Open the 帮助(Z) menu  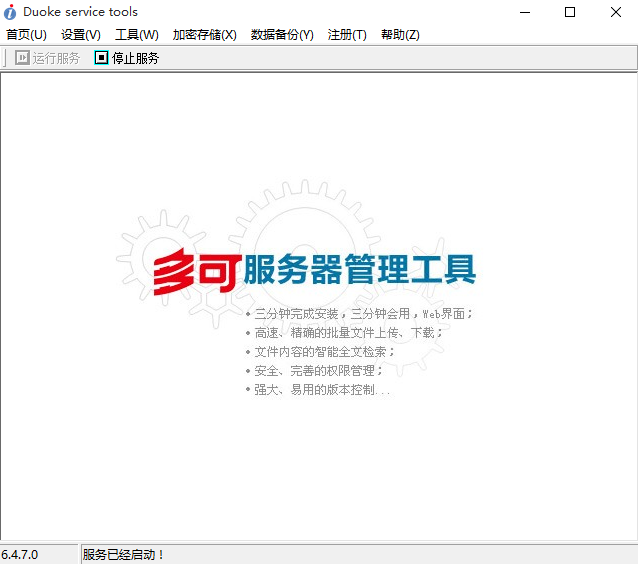coord(400,35)
